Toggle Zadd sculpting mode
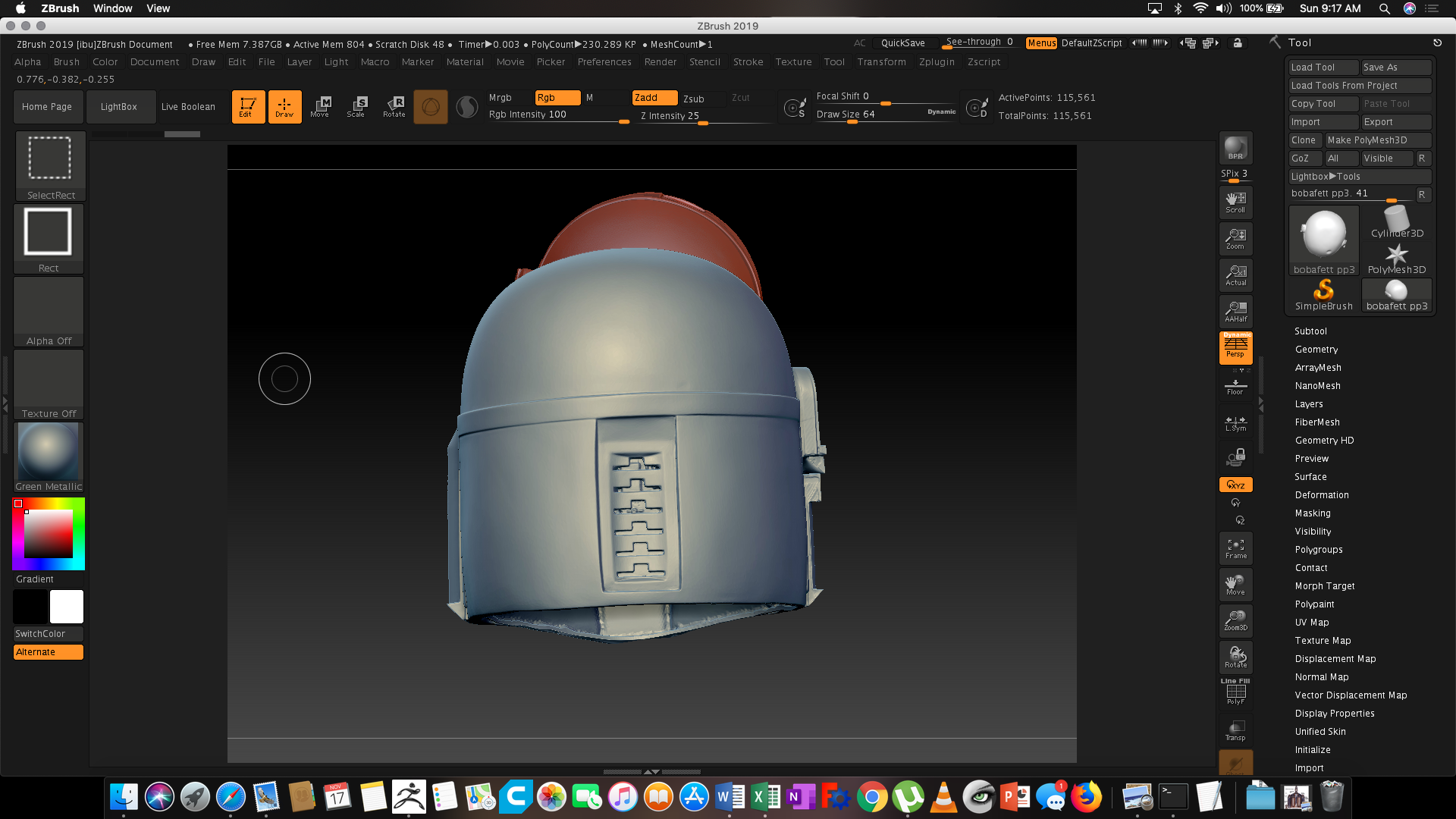Screen dimensions: 1456x819 654,98
